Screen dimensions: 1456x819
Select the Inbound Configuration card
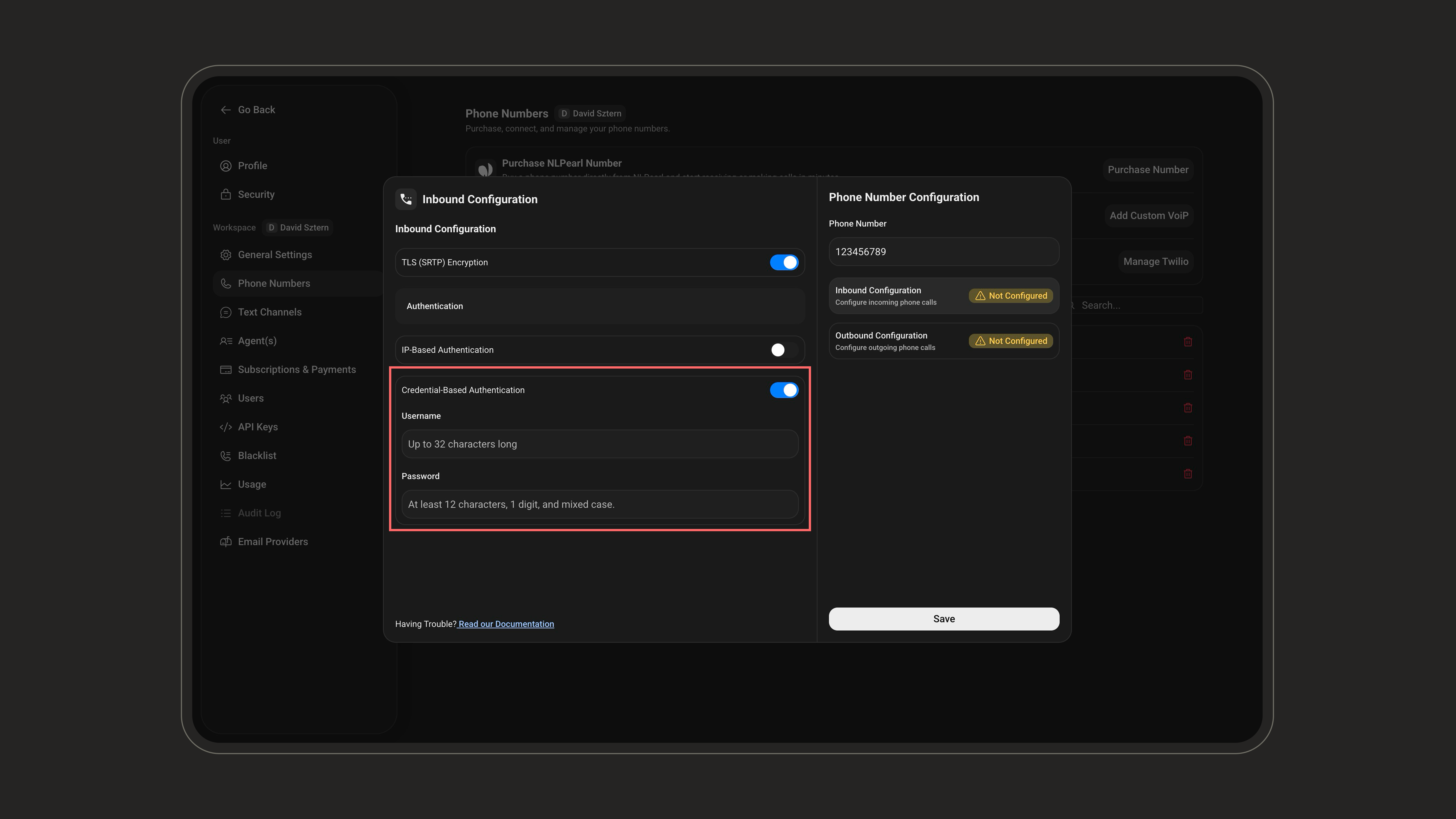(944, 296)
